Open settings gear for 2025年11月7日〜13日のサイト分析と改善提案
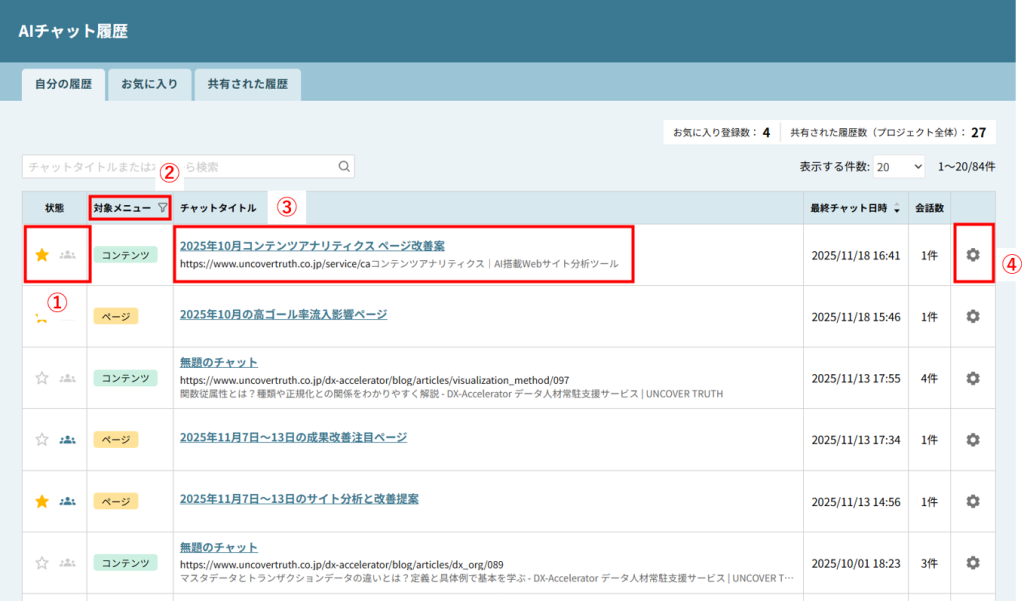Viewport: 1024px width, 601px height. pos(972,501)
